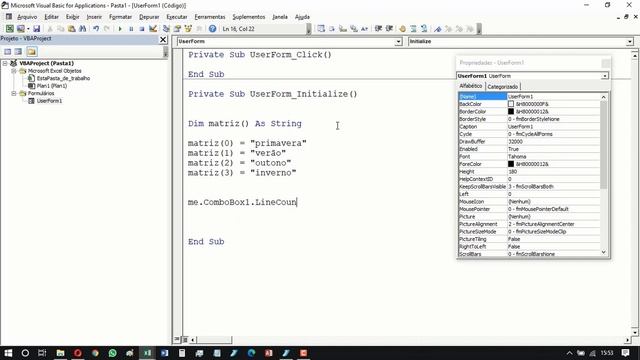Save the project with the disk icon
Screen dimensions: 640x360
[36, 29]
